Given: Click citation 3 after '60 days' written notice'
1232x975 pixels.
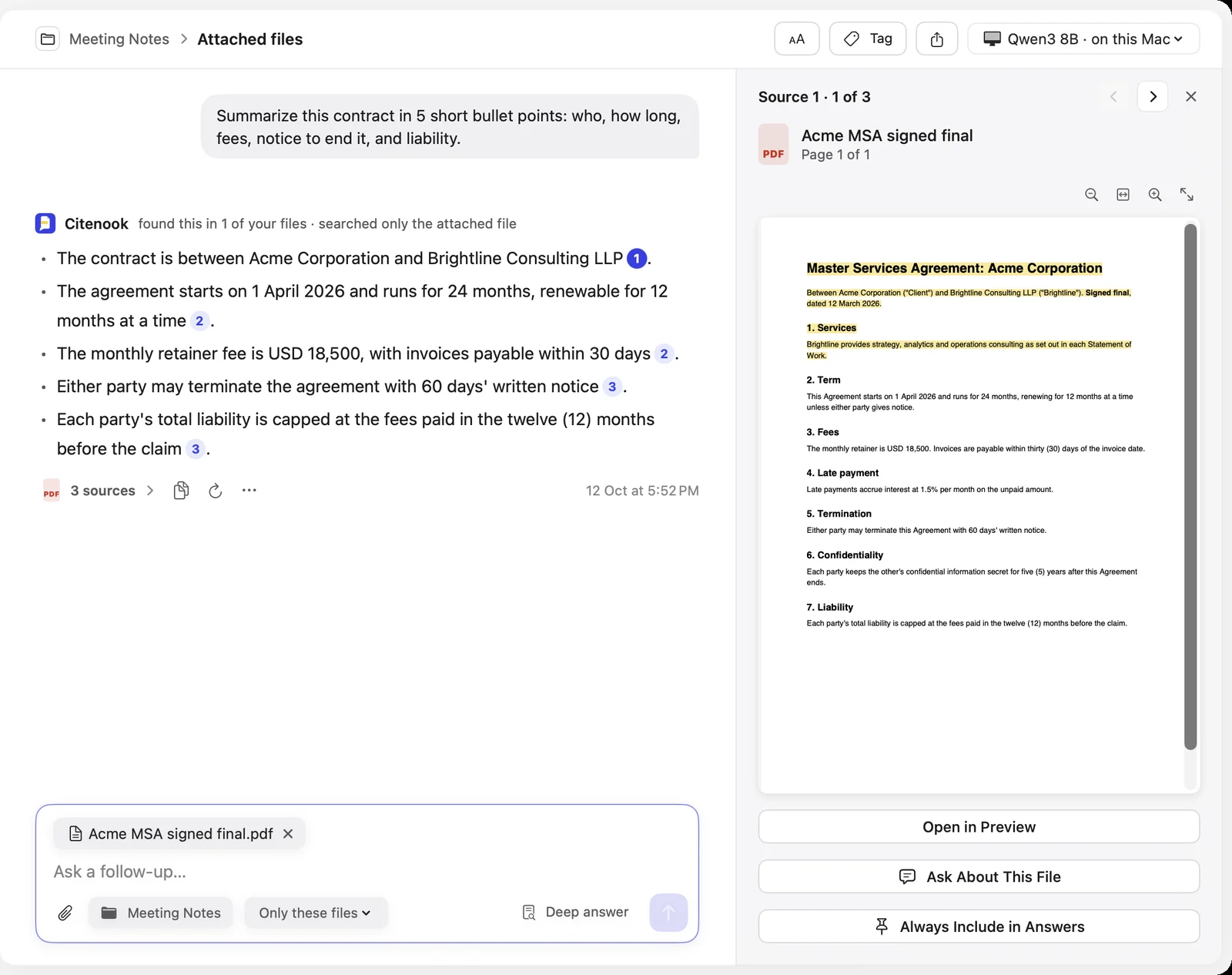Looking at the screenshot, I should click(612, 387).
